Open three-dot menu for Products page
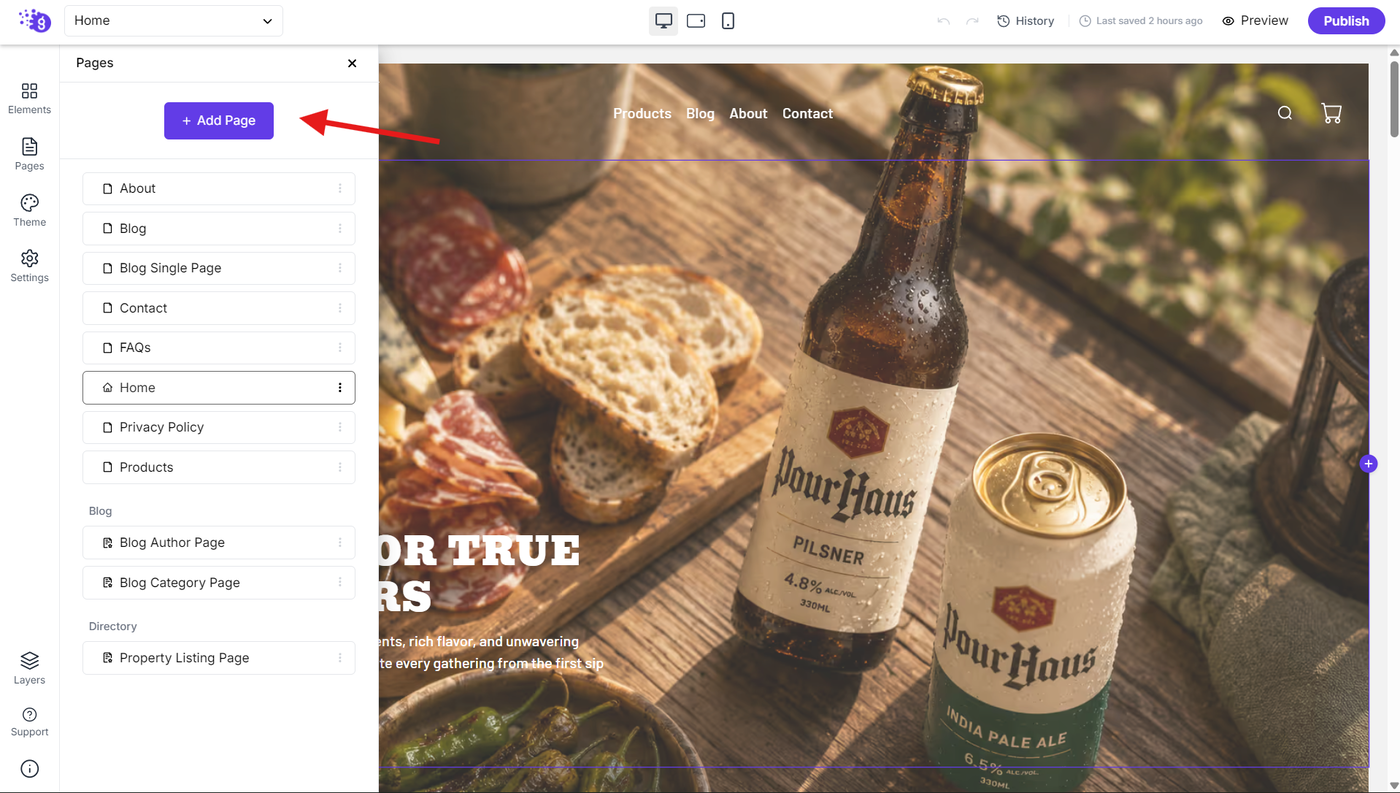This screenshot has height=793, width=1400. (340, 467)
